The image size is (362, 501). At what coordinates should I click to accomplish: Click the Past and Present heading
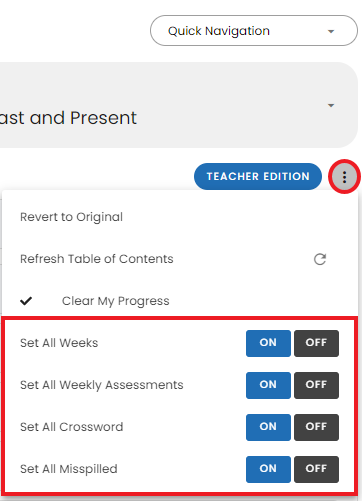(x=68, y=118)
